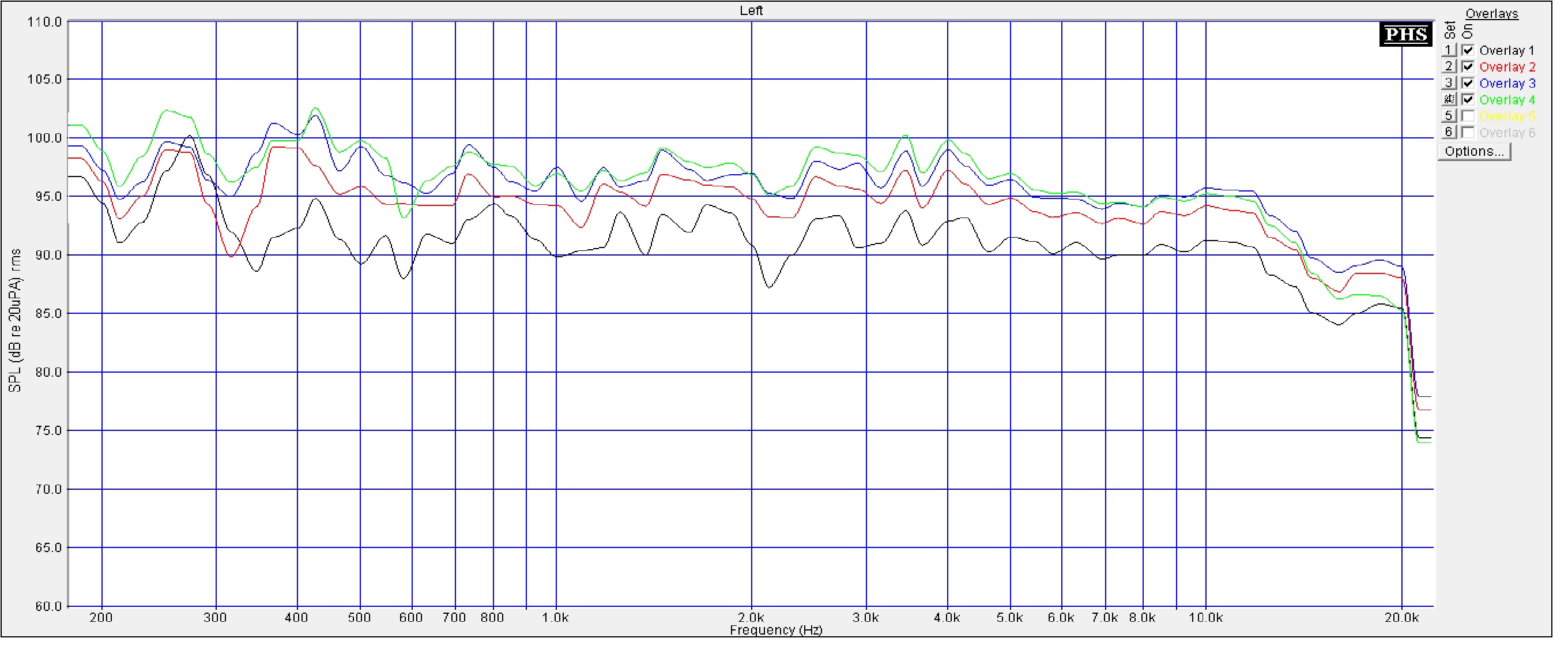Enable the Overlay 6 checkbox
Viewport: 1568px width, 653px height.
tap(1468, 133)
